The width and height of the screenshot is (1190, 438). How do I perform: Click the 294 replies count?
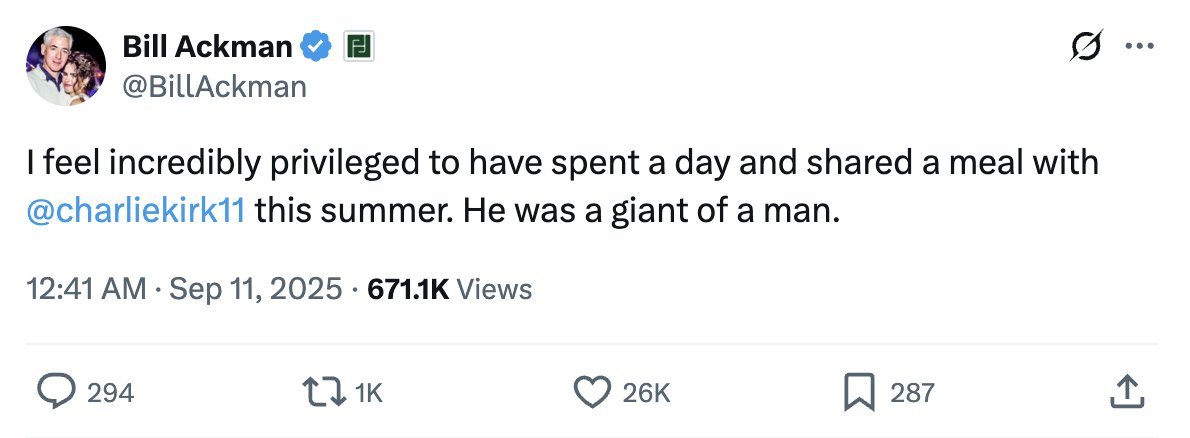tap(110, 393)
